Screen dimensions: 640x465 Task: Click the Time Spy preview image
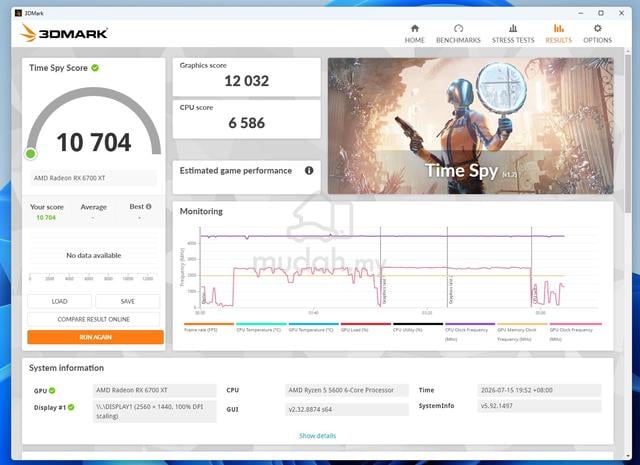(x=471, y=126)
